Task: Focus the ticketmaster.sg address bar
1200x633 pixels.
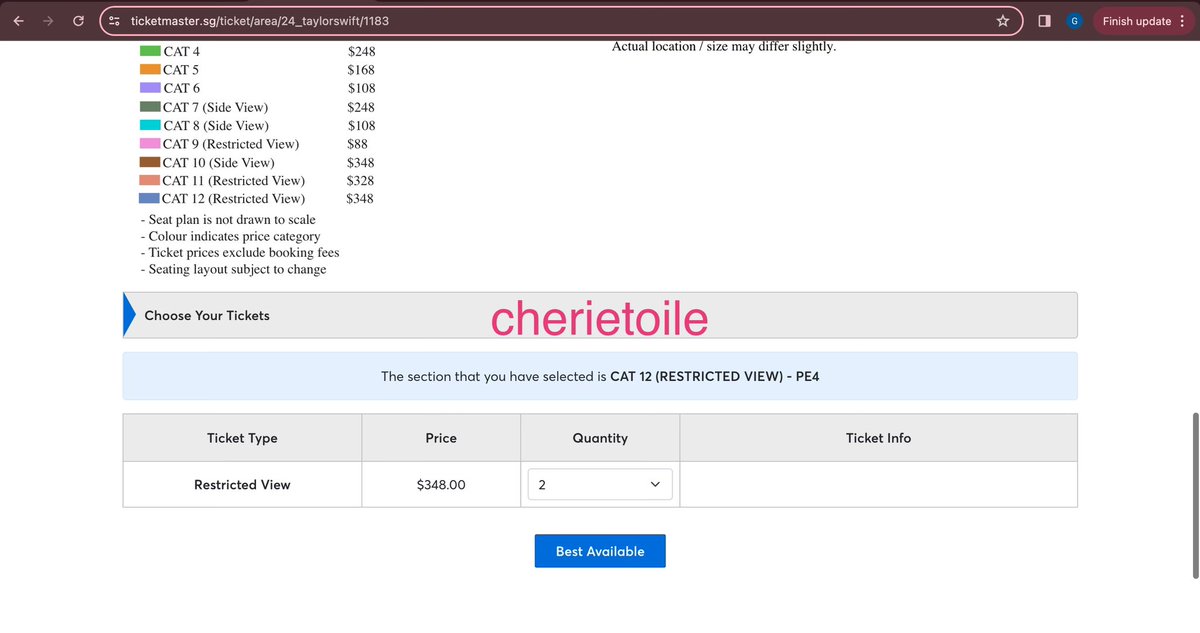Action: (x=560, y=21)
